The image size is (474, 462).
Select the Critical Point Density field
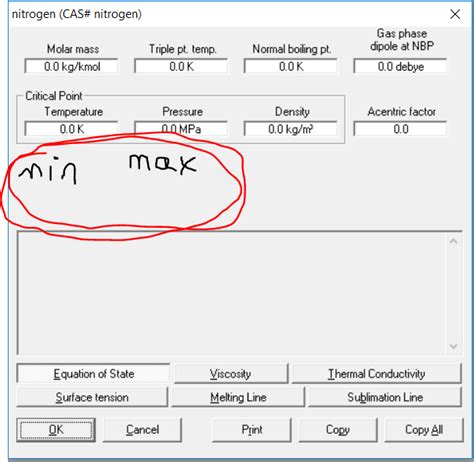[x=291, y=129]
